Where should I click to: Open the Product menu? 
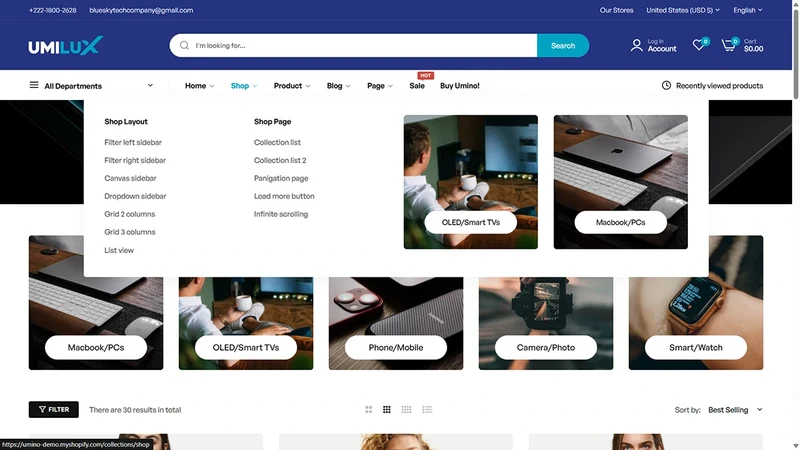292,86
